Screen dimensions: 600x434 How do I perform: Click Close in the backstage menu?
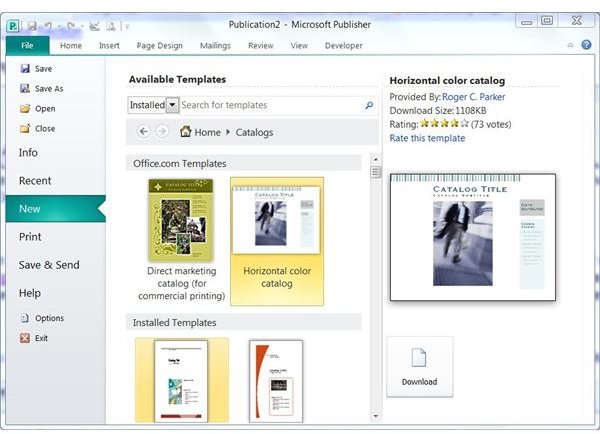click(x=38, y=129)
